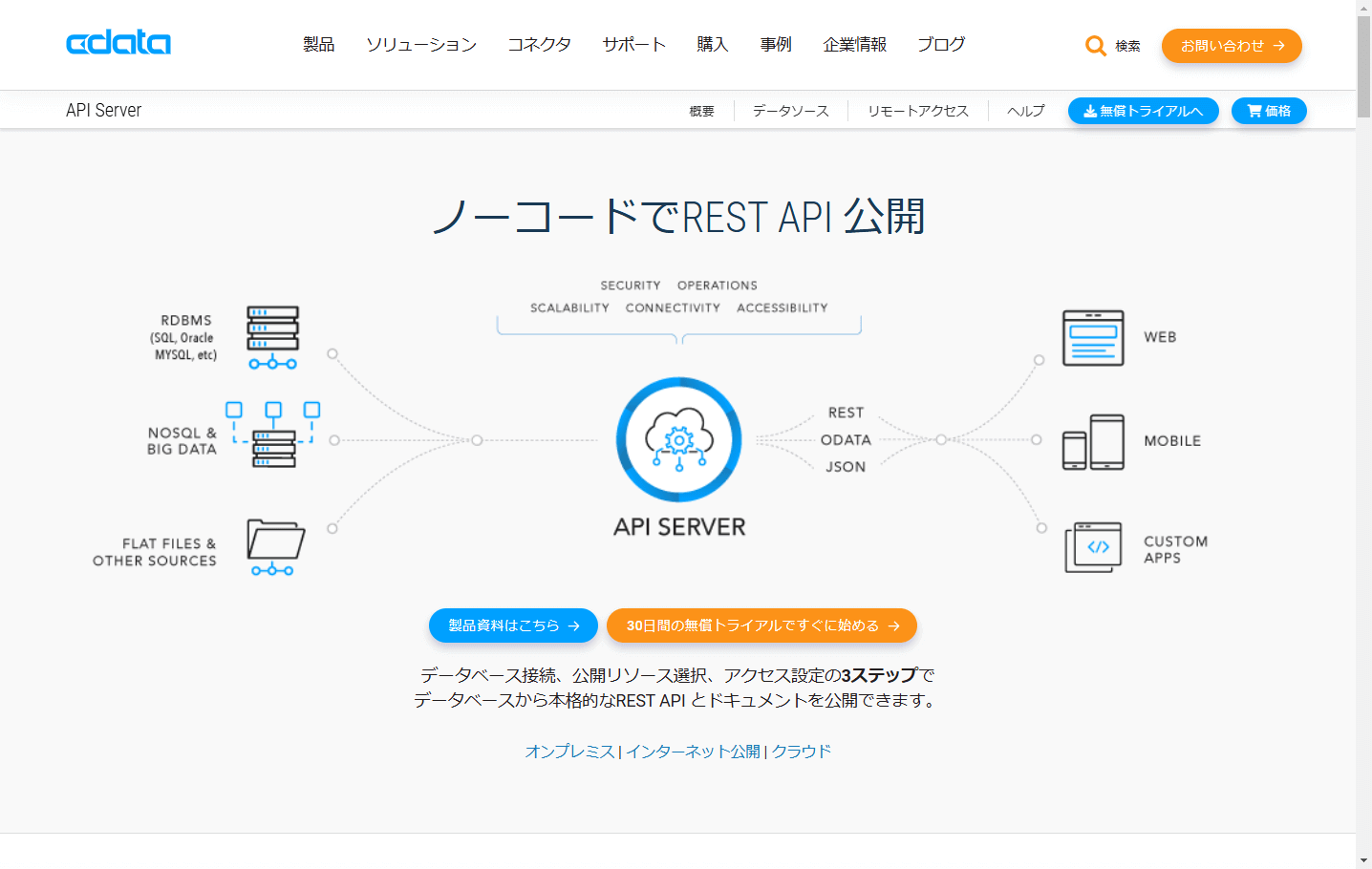Open the 事例 menu
1372x869 pixels.
776,45
